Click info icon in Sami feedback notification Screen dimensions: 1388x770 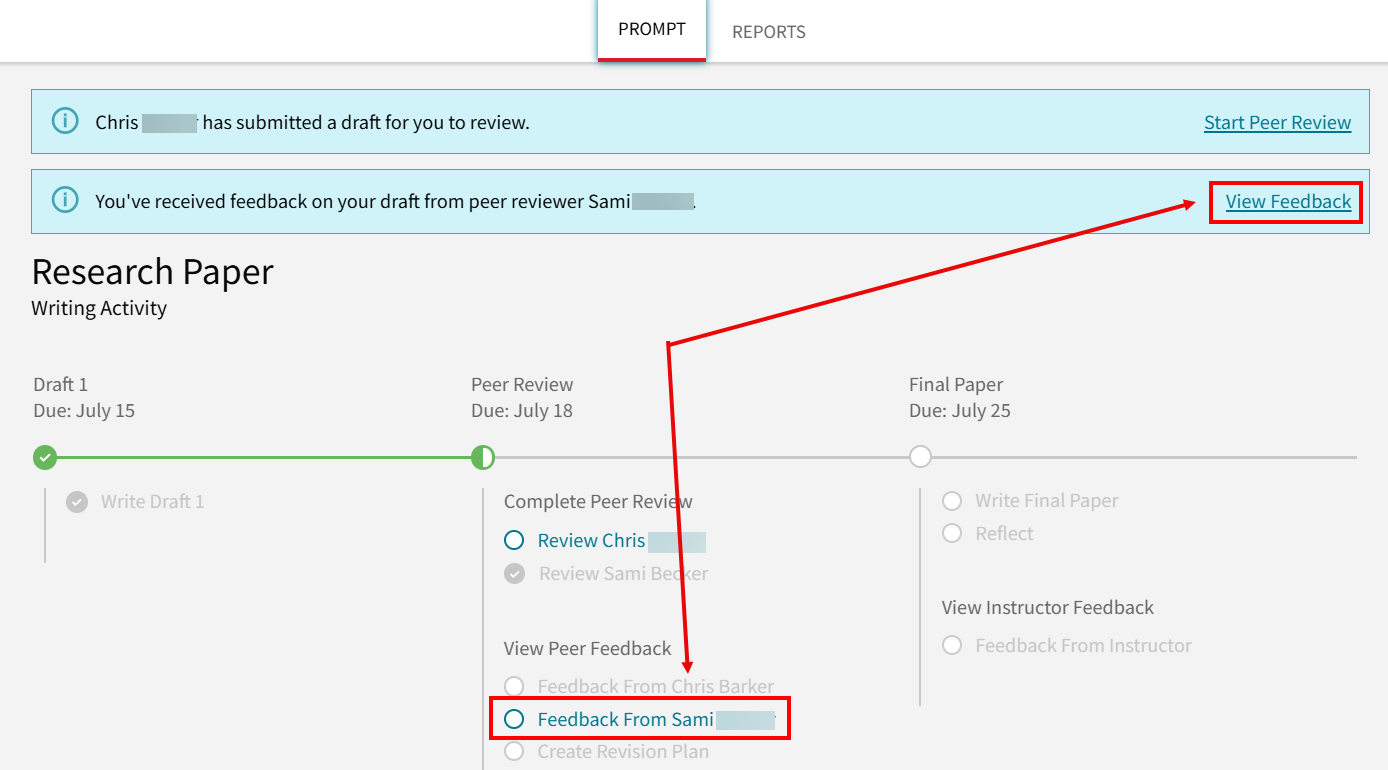pyautogui.click(x=65, y=201)
